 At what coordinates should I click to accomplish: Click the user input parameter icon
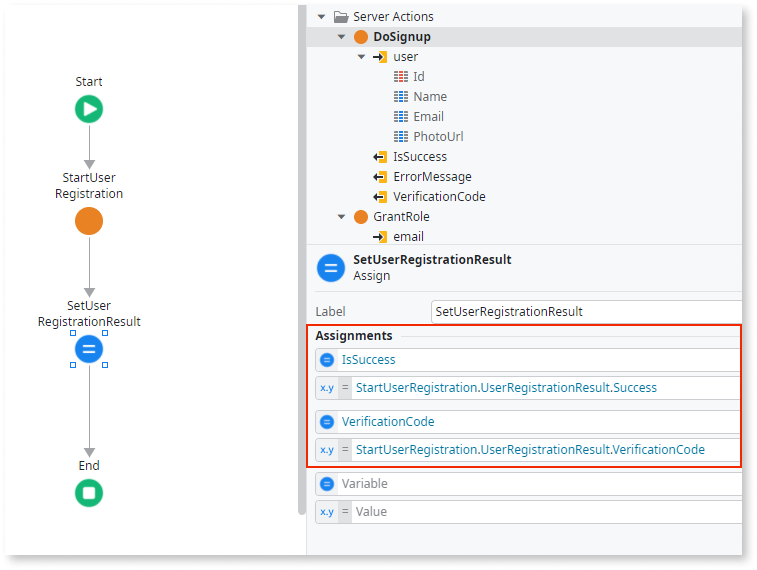[380, 57]
